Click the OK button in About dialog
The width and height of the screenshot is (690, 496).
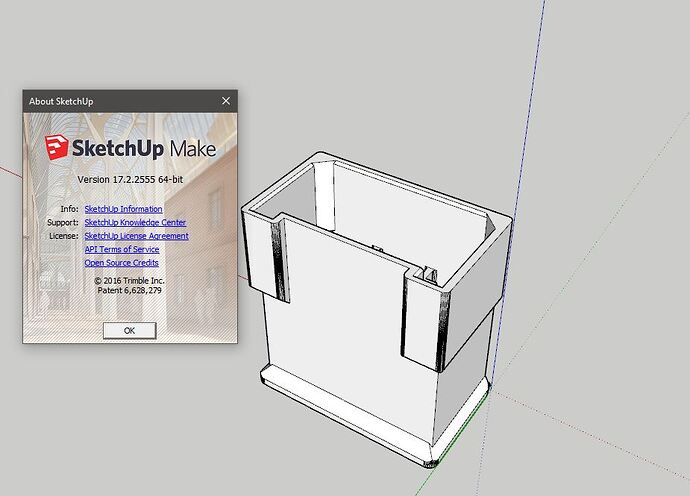(129, 331)
